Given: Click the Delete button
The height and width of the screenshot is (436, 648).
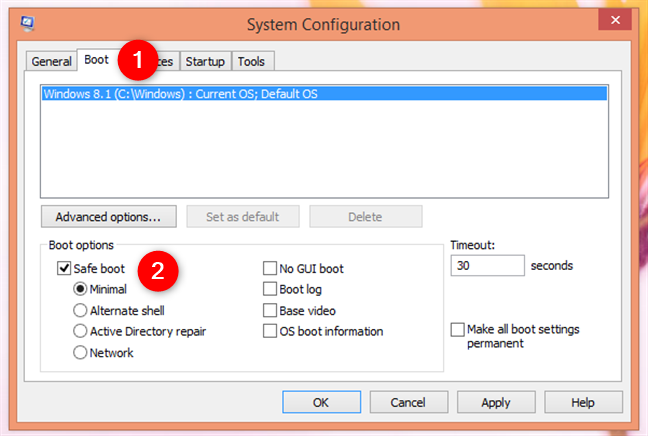Looking at the screenshot, I should [x=365, y=217].
